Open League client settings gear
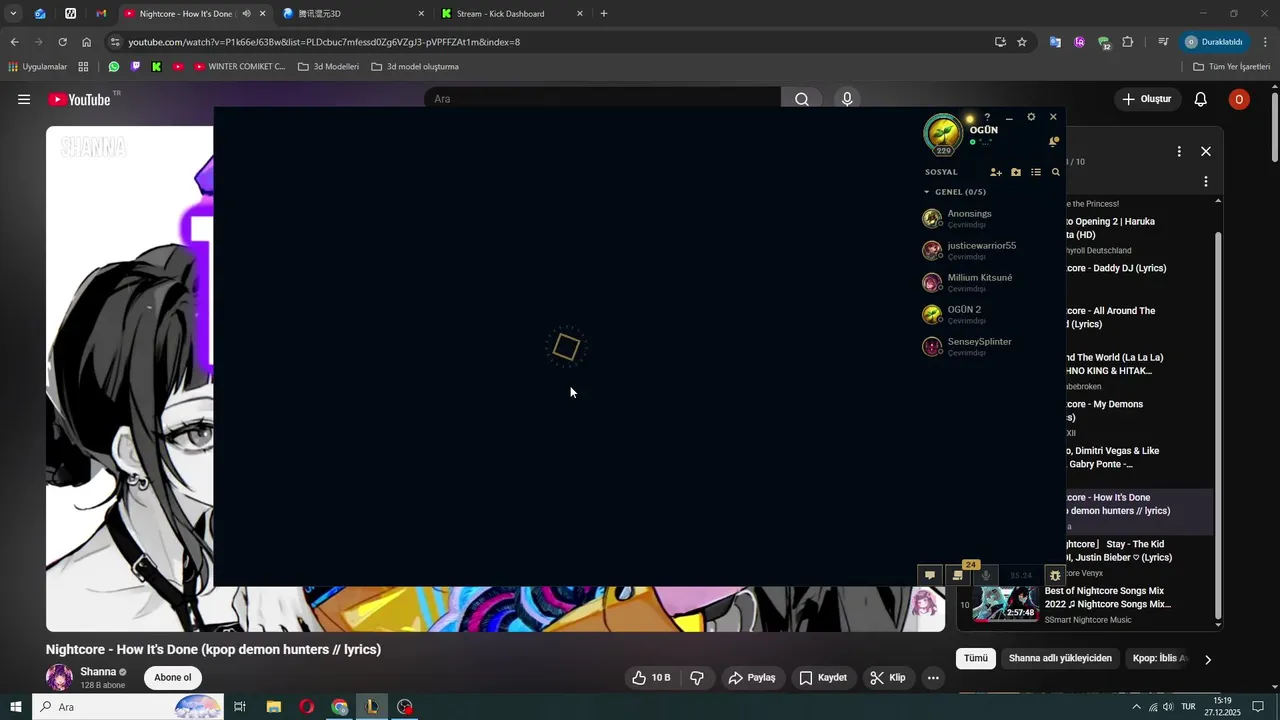The image size is (1280, 720). coord(1031,117)
